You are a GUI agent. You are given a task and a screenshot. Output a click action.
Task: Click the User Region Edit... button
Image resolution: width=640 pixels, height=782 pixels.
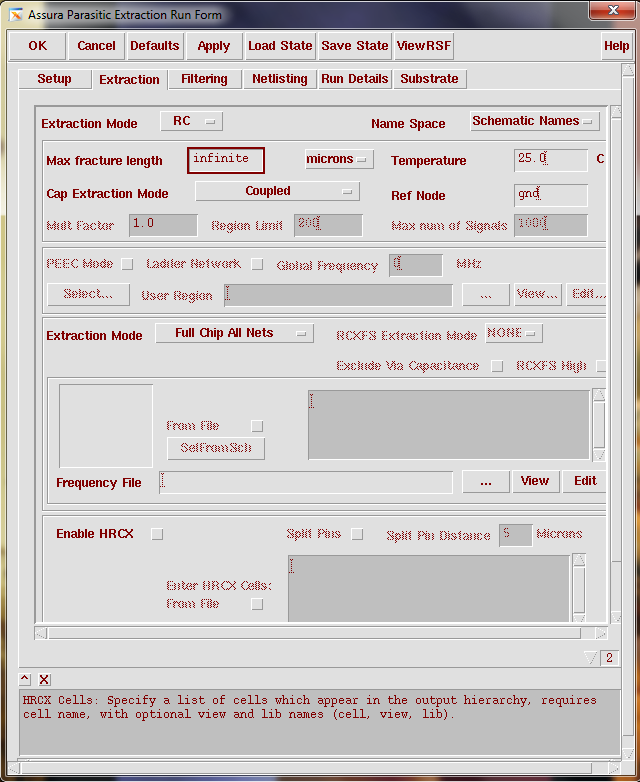click(x=587, y=294)
